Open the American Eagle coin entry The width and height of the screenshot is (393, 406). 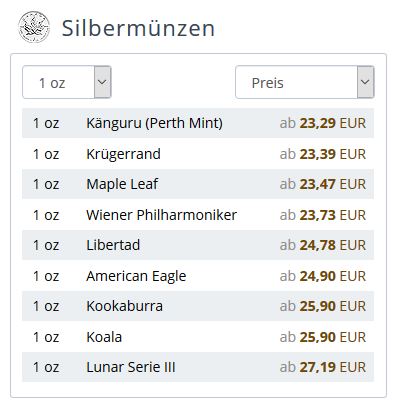pyautogui.click(x=136, y=276)
